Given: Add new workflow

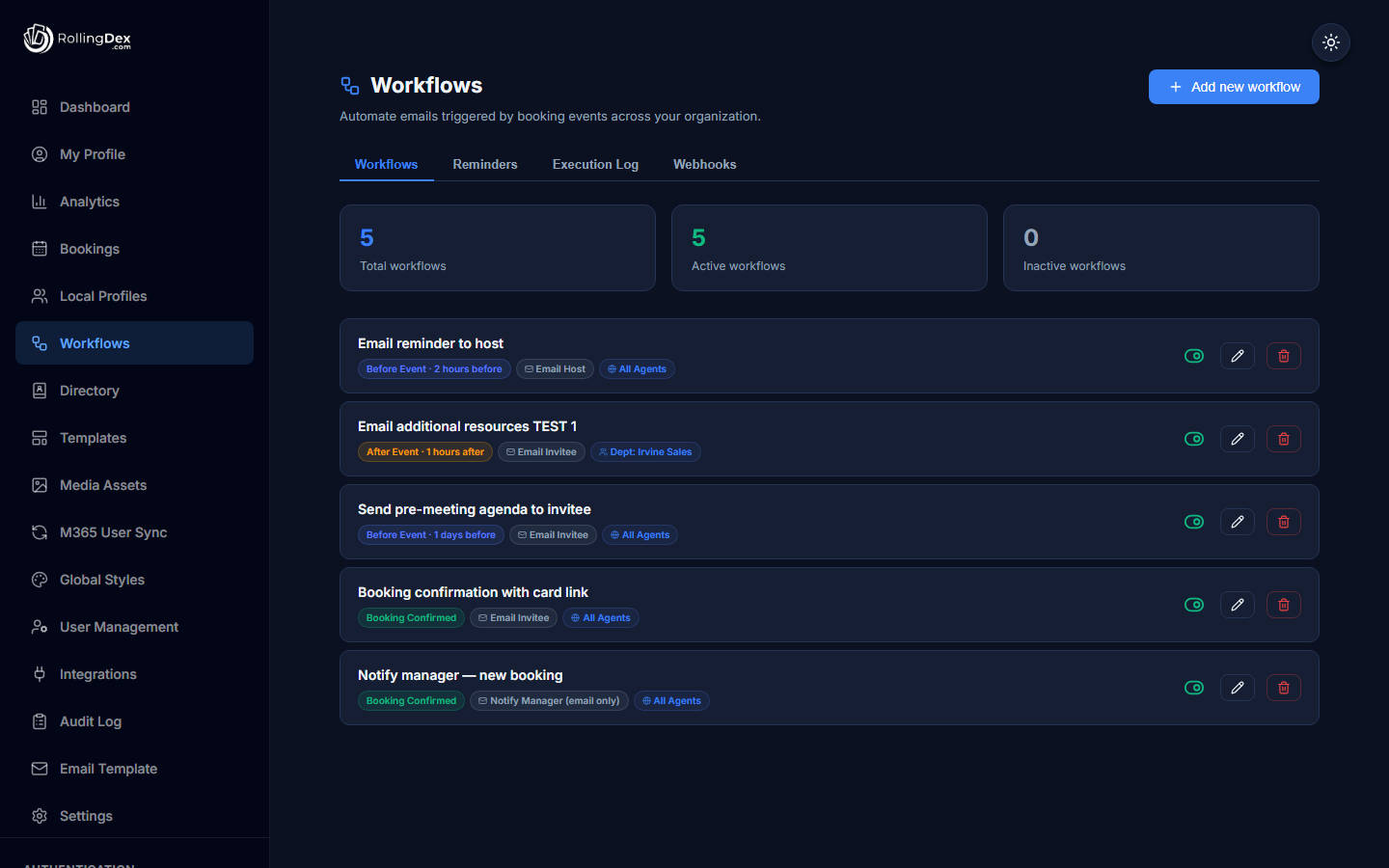Looking at the screenshot, I should (x=1234, y=87).
